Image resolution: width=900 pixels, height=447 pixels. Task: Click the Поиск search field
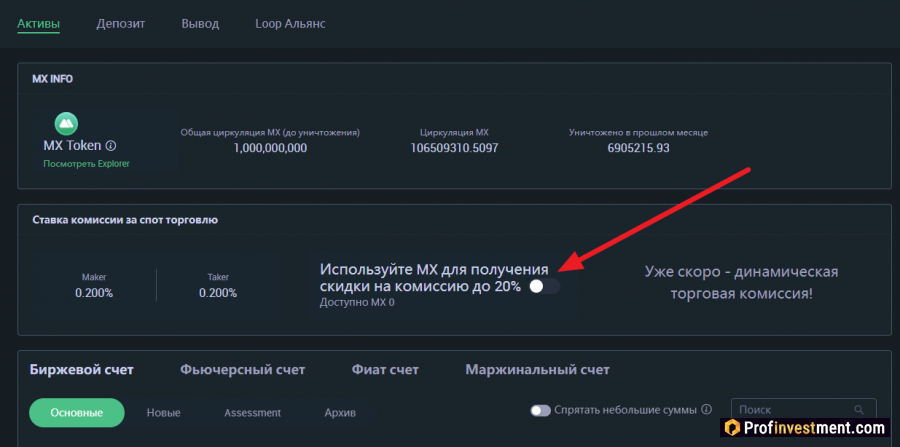(x=804, y=410)
